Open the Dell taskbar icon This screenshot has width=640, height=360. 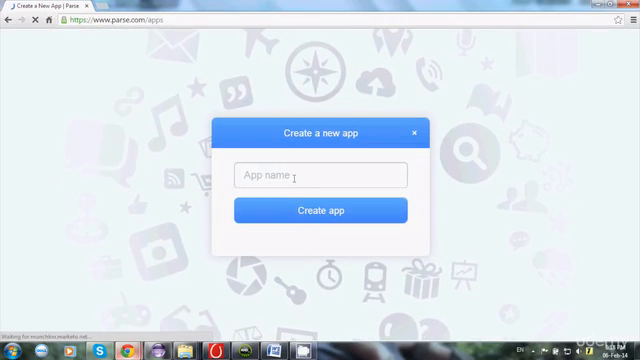pos(41,351)
